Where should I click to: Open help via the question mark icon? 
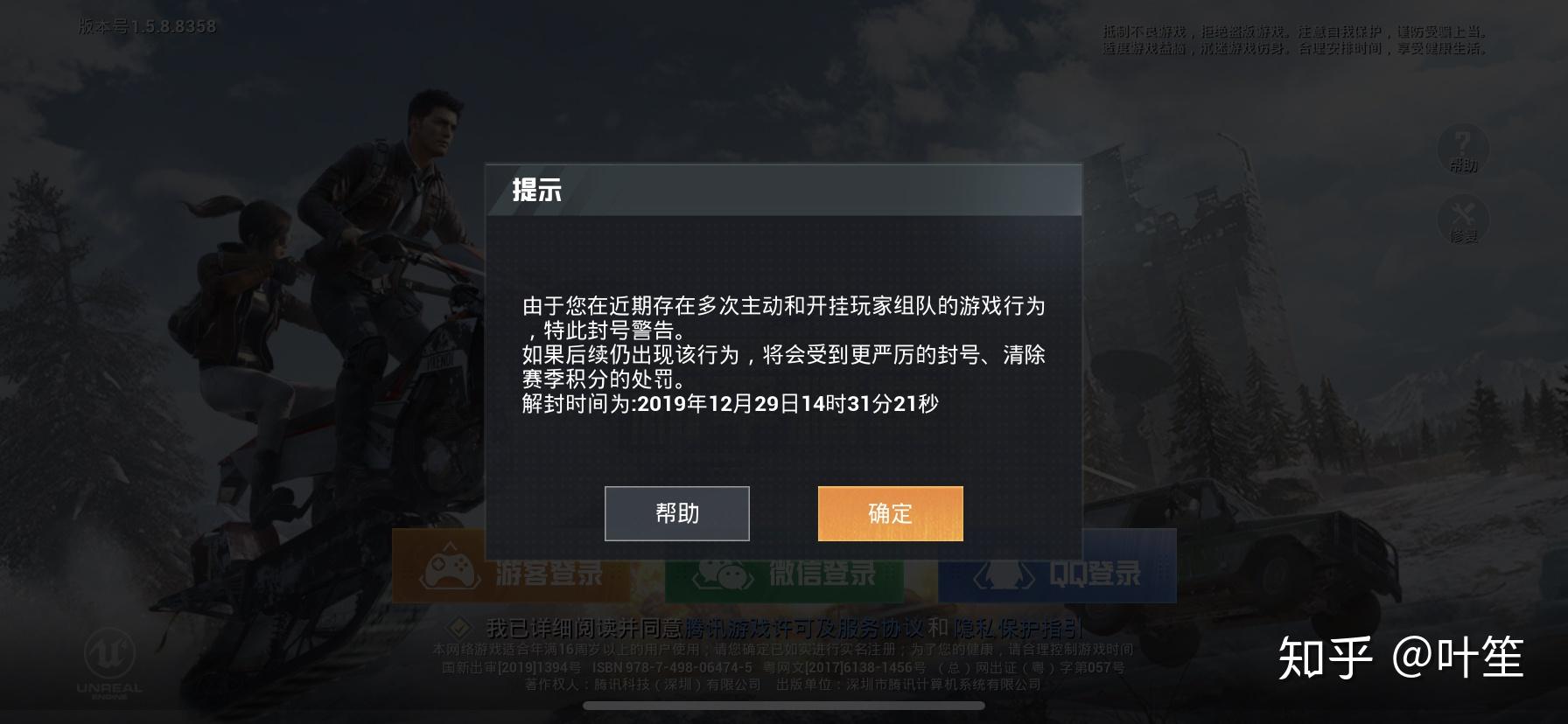tap(1462, 142)
